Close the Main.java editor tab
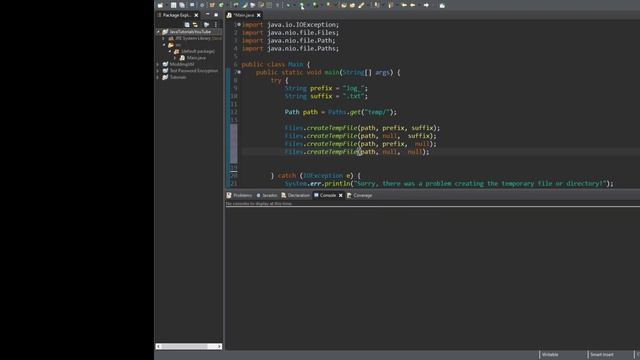640x360 pixels. [258, 15]
